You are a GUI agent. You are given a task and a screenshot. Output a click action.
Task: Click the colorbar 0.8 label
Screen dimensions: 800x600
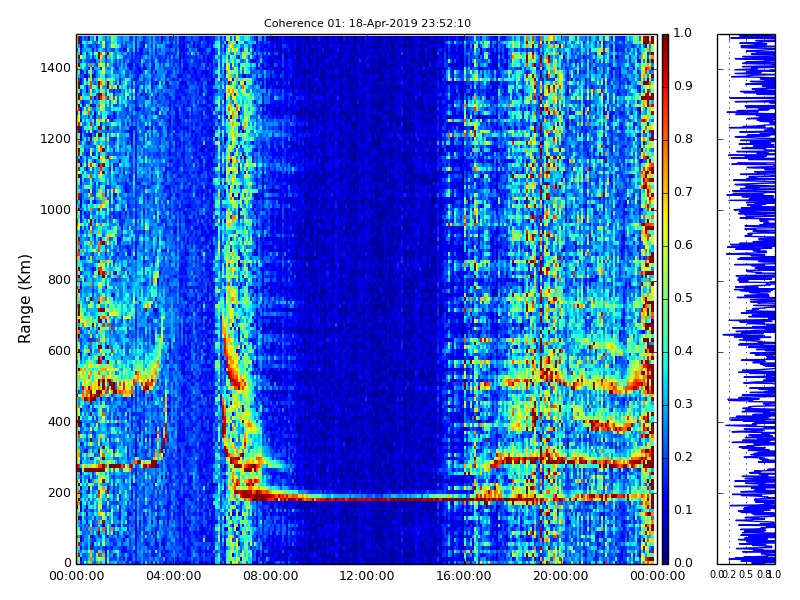coord(683,139)
